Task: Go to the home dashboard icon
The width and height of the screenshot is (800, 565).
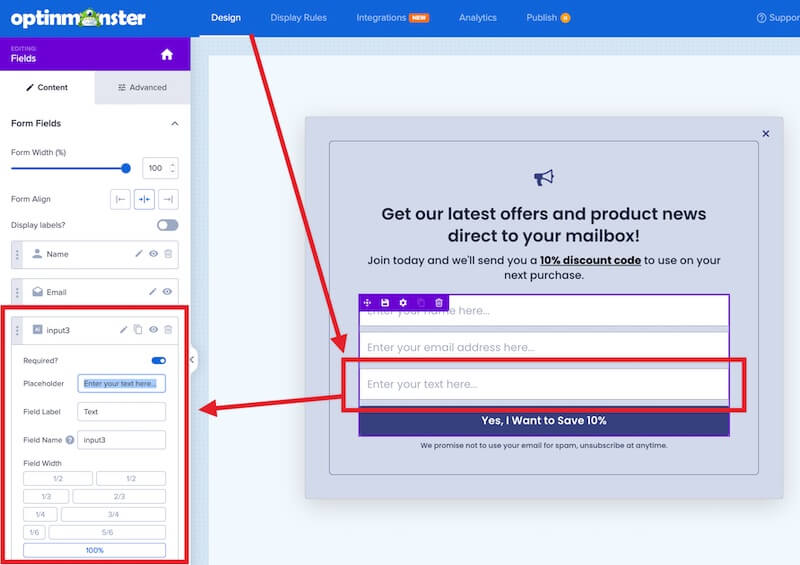Action: click(x=167, y=55)
